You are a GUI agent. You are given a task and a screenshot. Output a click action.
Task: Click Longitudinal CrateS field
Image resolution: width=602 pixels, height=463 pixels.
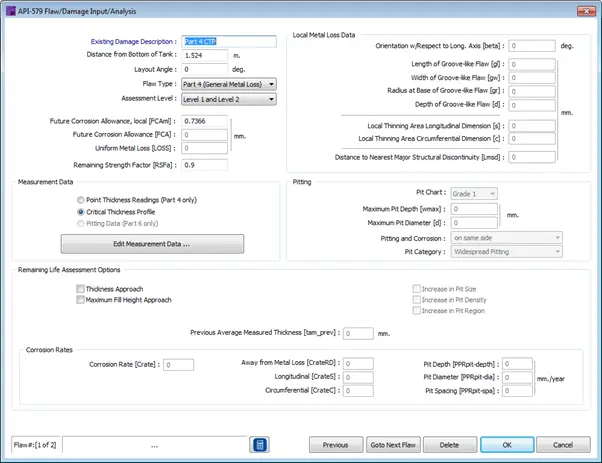click(358, 377)
